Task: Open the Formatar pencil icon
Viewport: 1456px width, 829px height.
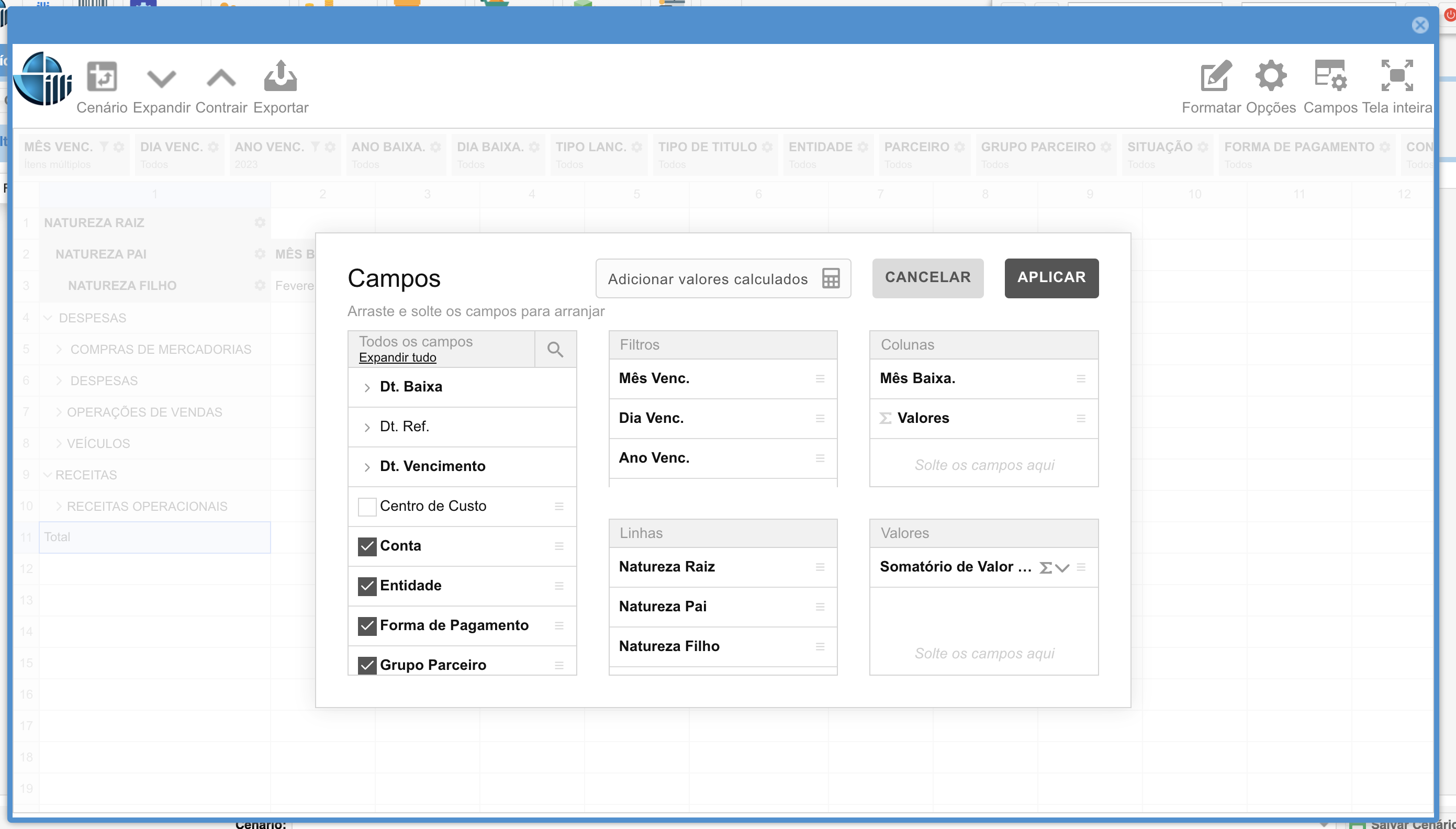Action: 1216,76
